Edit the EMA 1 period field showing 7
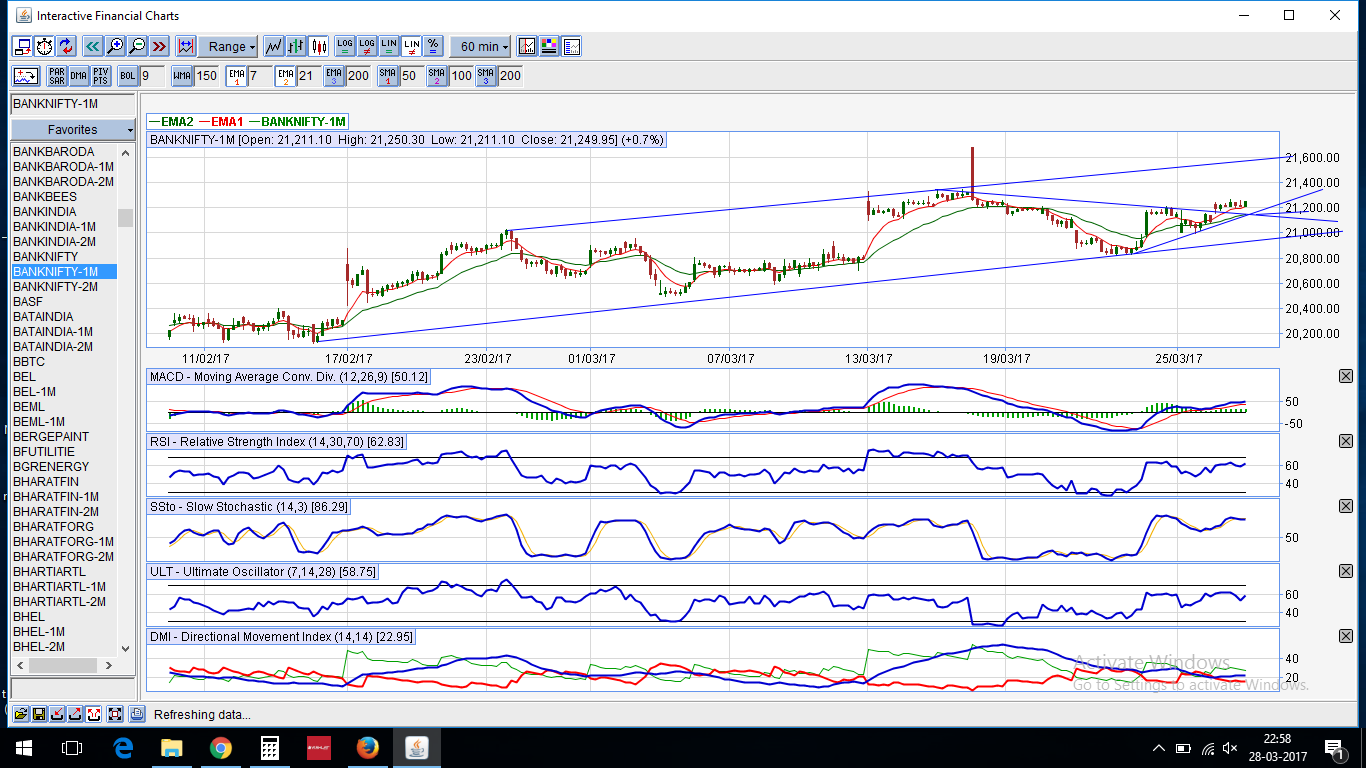Image resolution: width=1366 pixels, height=768 pixels. click(x=259, y=75)
